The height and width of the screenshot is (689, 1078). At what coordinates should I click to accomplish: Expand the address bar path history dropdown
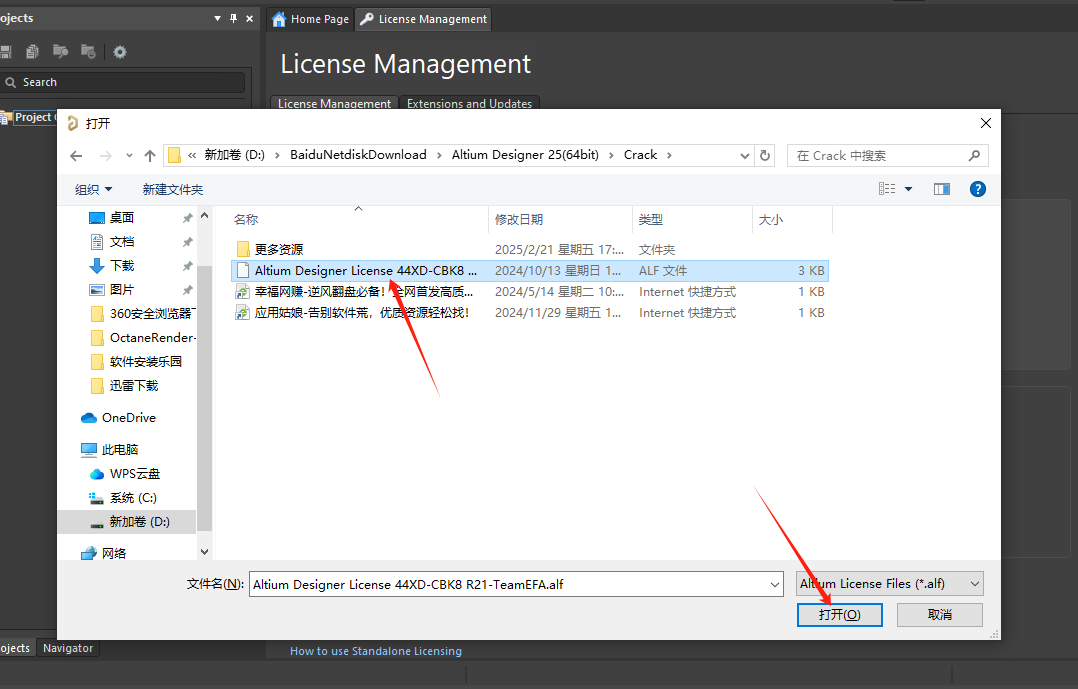(744, 155)
